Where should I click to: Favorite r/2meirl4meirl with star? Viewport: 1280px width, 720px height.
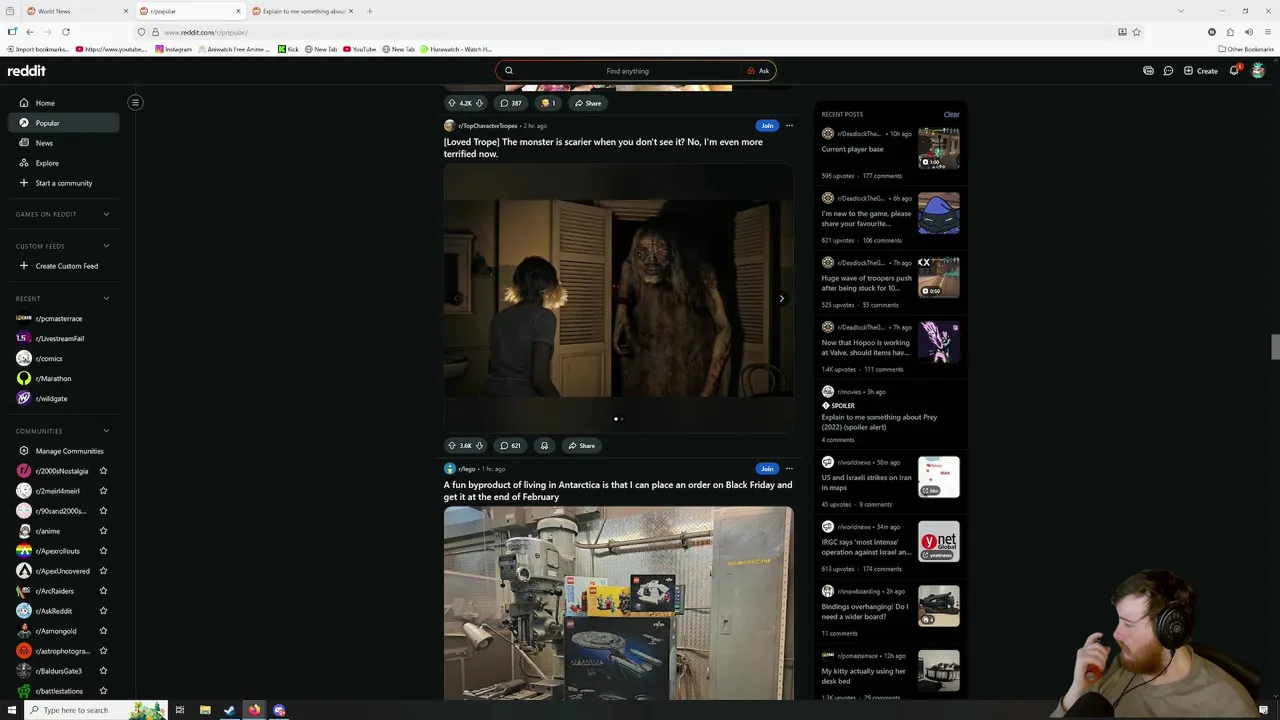pyautogui.click(x=103, y=491)
